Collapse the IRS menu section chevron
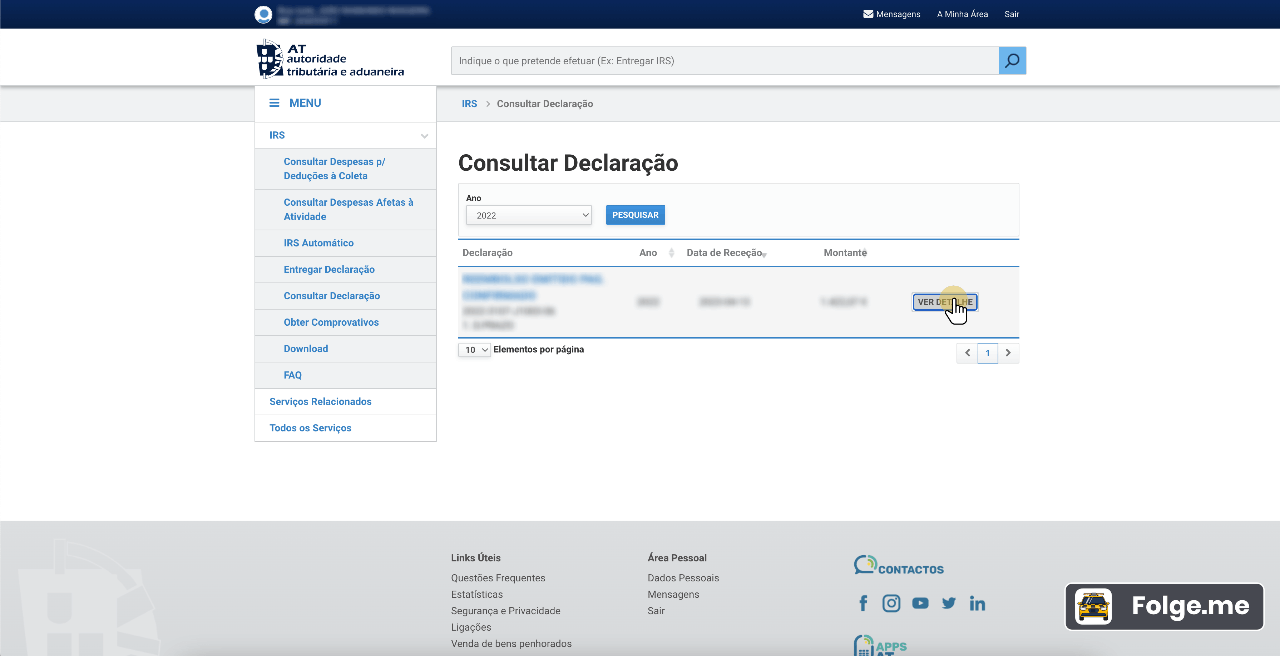 coord(424,136)
